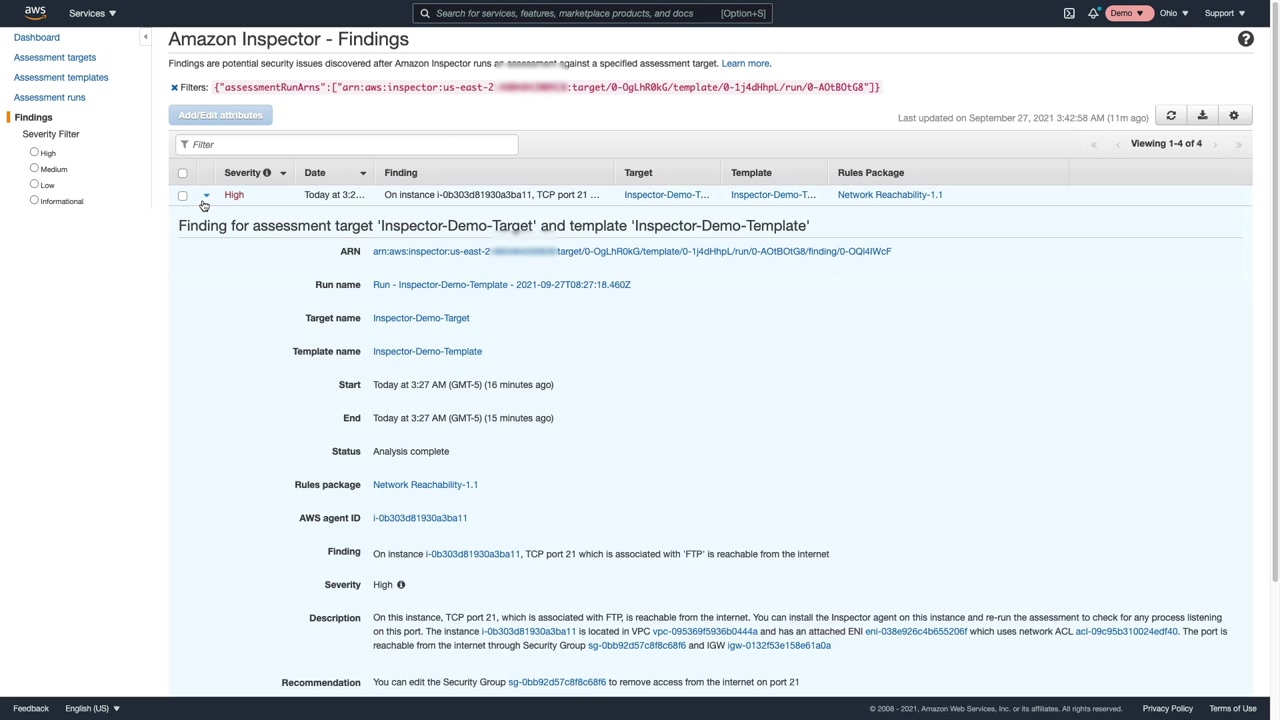Open the network ACL link in Description

pyautogui.click(x=1127, y=632)
